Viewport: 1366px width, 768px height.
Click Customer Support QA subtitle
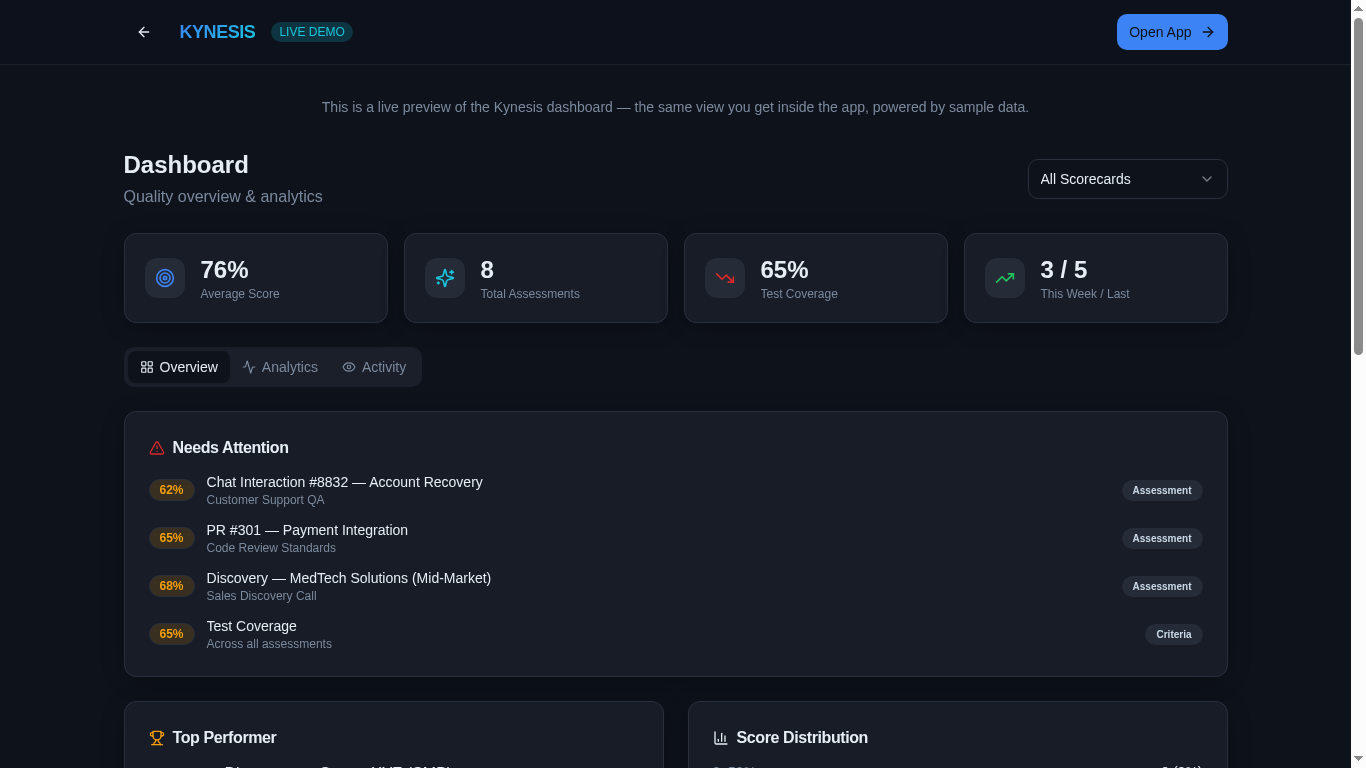pos(266,500)
